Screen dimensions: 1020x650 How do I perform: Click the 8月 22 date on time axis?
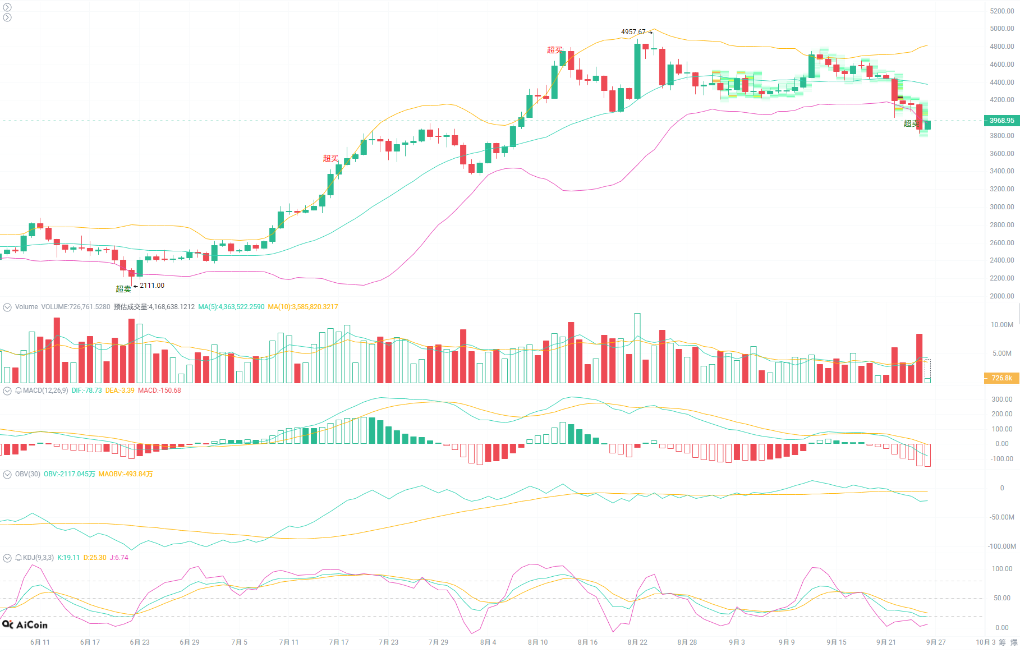(x=638, y=642)
